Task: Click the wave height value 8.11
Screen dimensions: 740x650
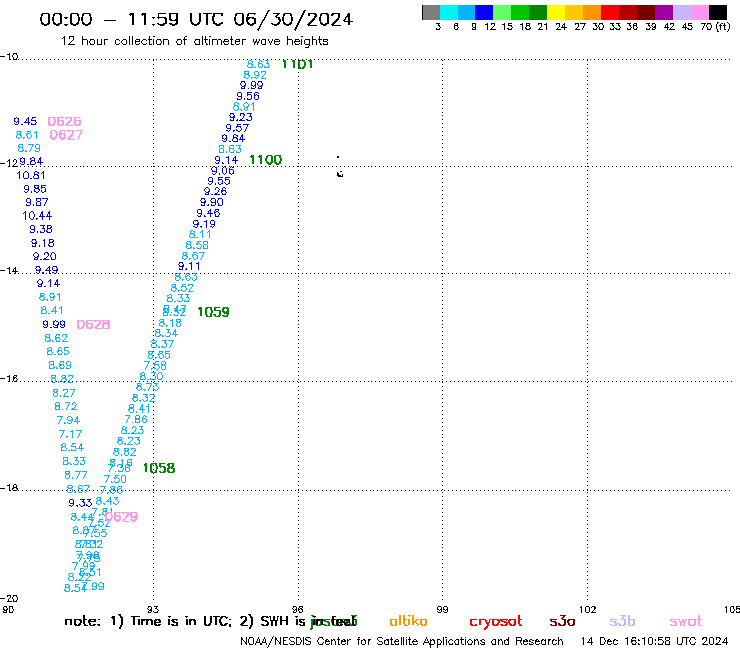Action: [200, 234]
